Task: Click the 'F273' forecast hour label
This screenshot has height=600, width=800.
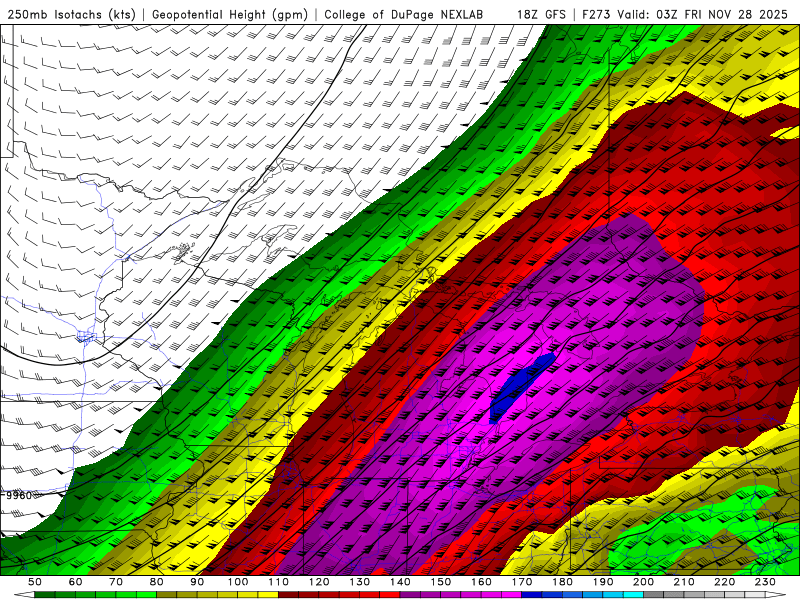Action: coord(596,15)
